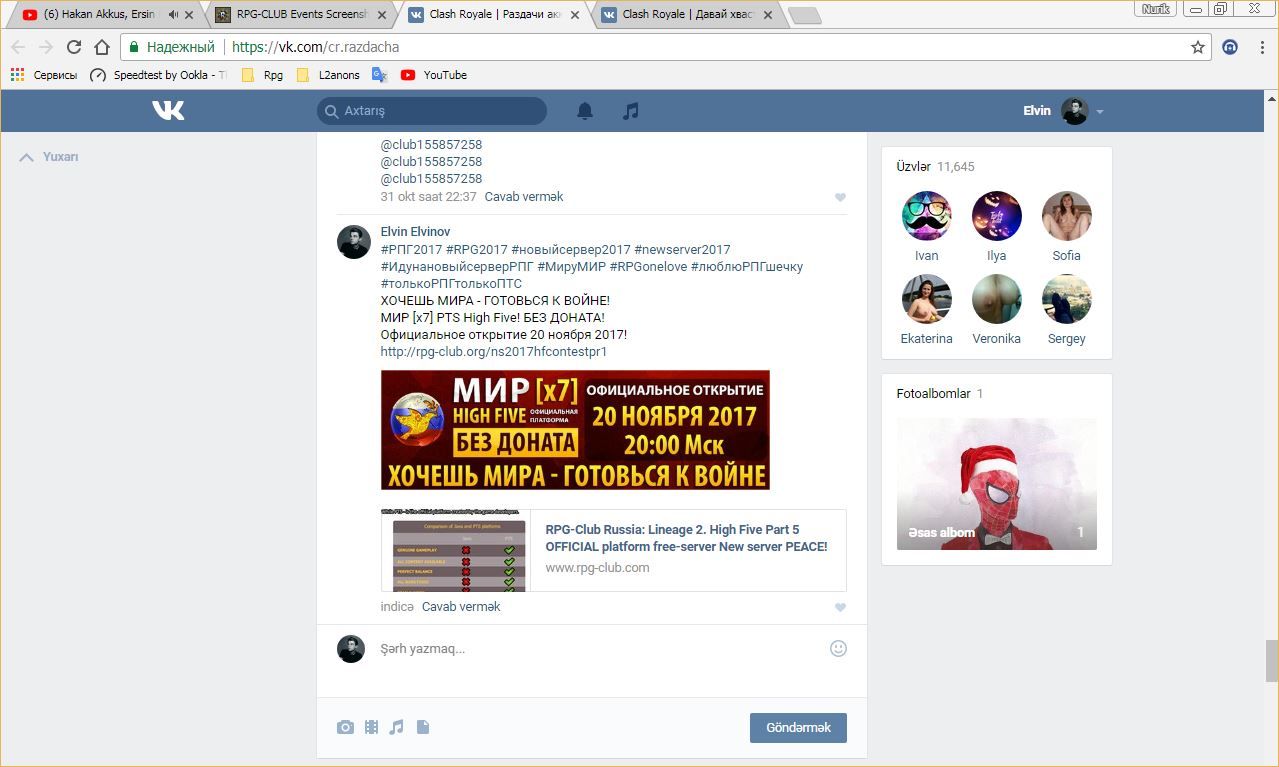Click the Nurik Chrome profile button

[x=1155, y=9]
